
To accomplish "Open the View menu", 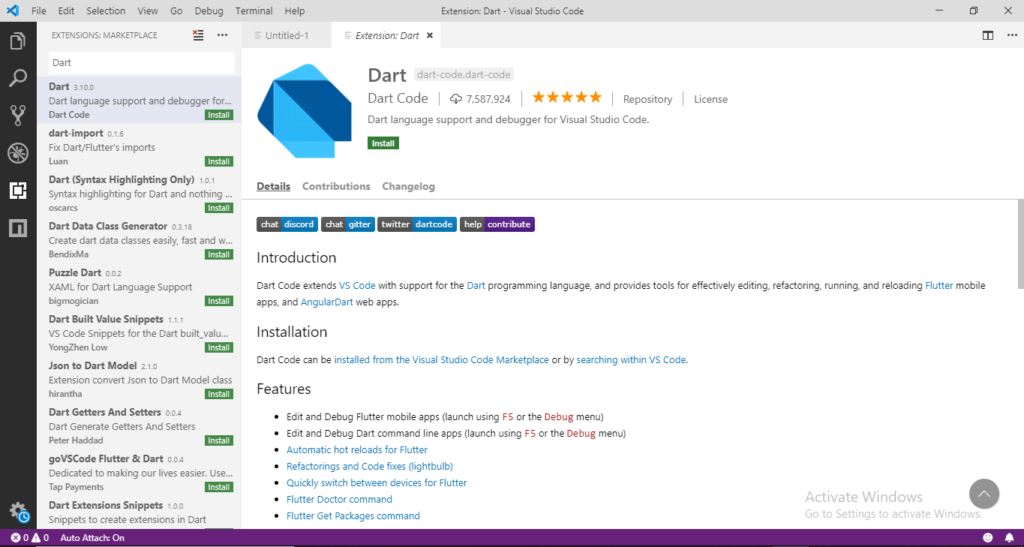I will (148, 11).
